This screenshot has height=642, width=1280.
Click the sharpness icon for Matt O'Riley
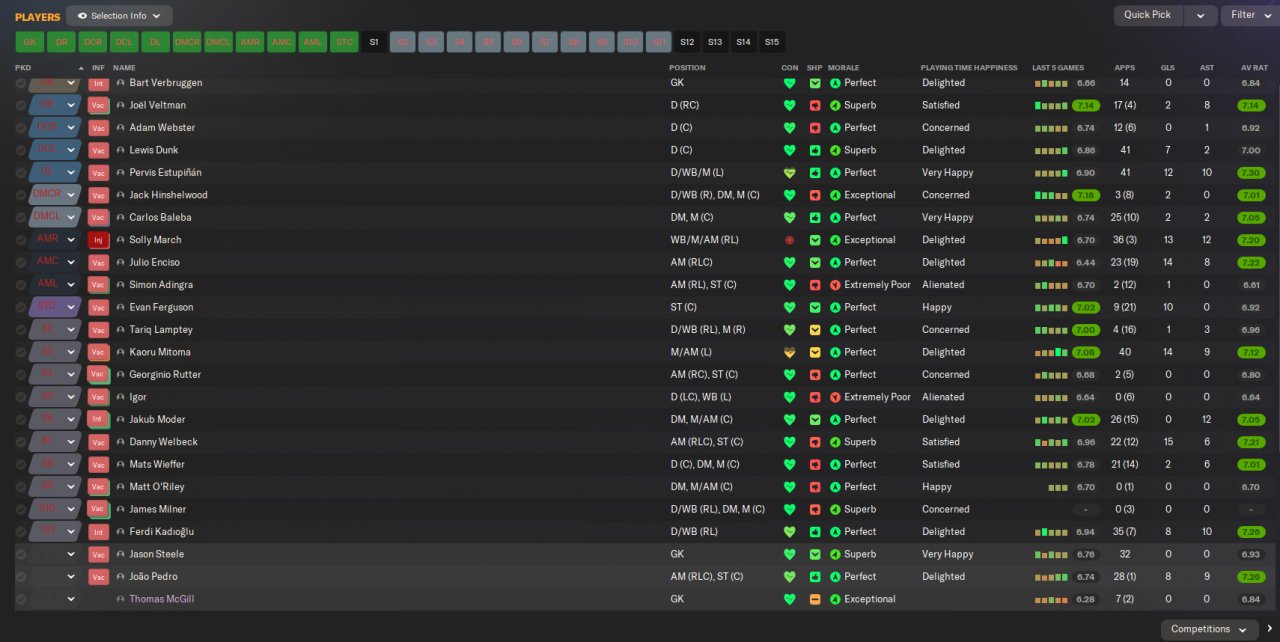pyautogui.click(x=815, y=487)
